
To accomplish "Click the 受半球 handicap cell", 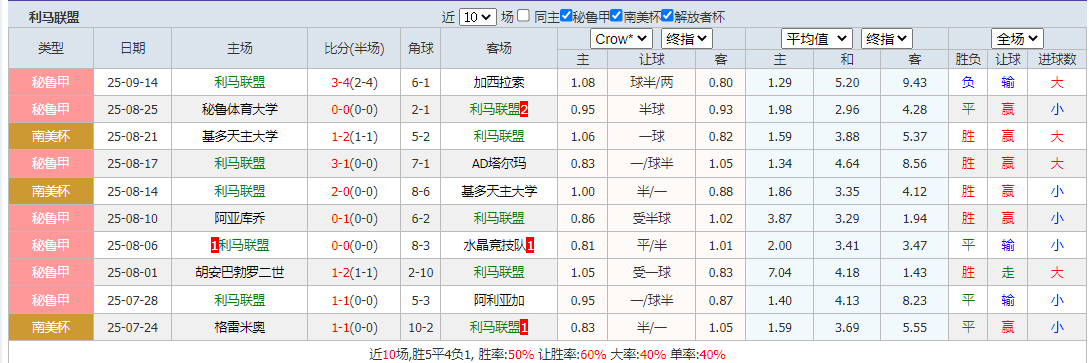I will pyautogui.click(x=651, y=219).
